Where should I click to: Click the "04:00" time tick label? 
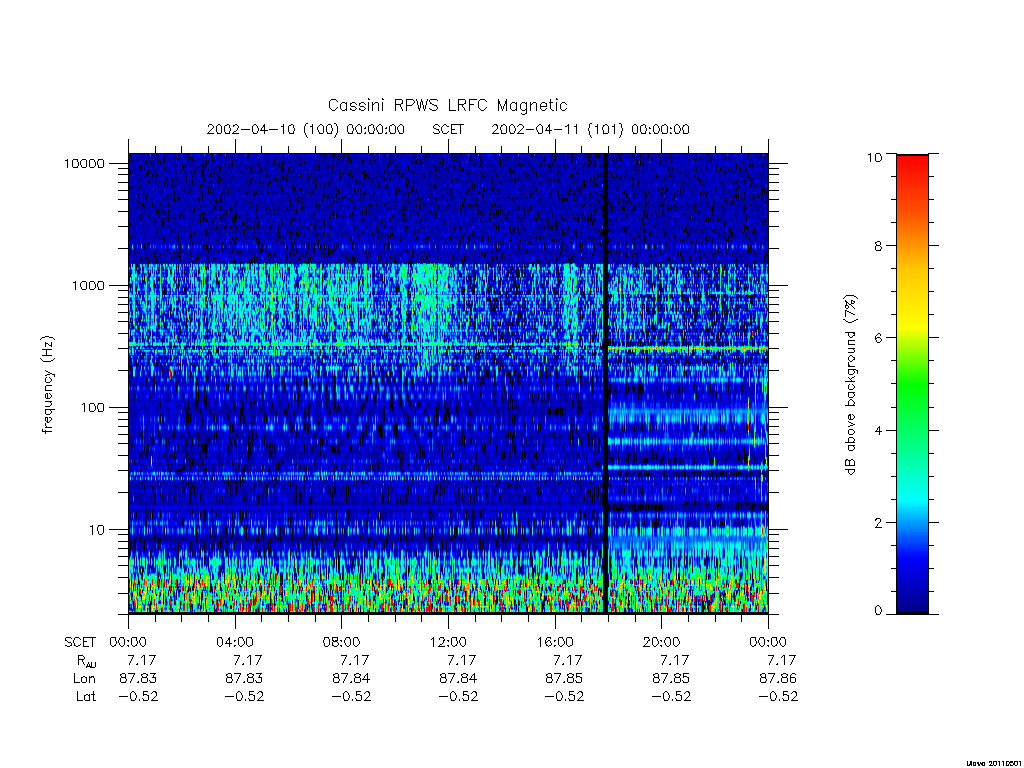coord(235,642)
